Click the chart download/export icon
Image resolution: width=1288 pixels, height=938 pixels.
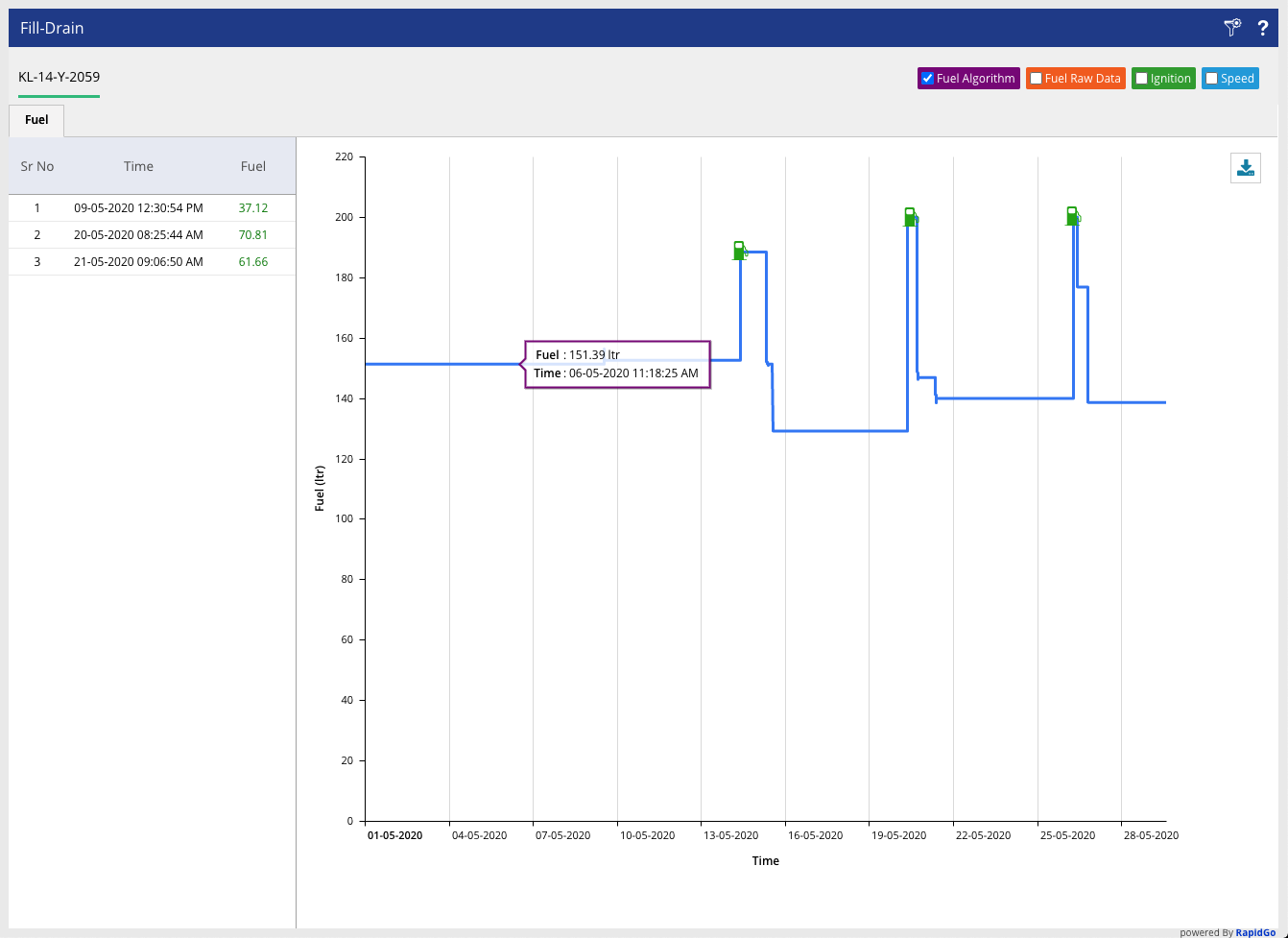1245,167
